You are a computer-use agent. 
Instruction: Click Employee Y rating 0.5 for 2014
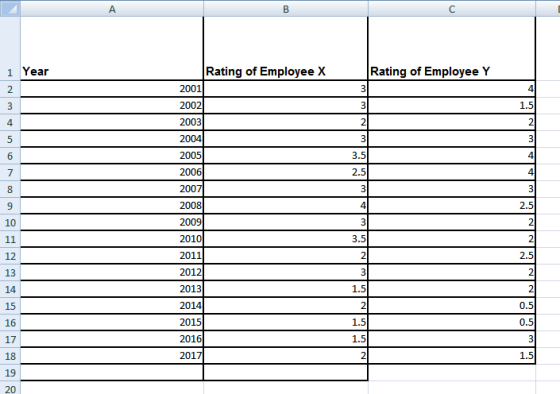pyautogui.click(x=452, y=306)
